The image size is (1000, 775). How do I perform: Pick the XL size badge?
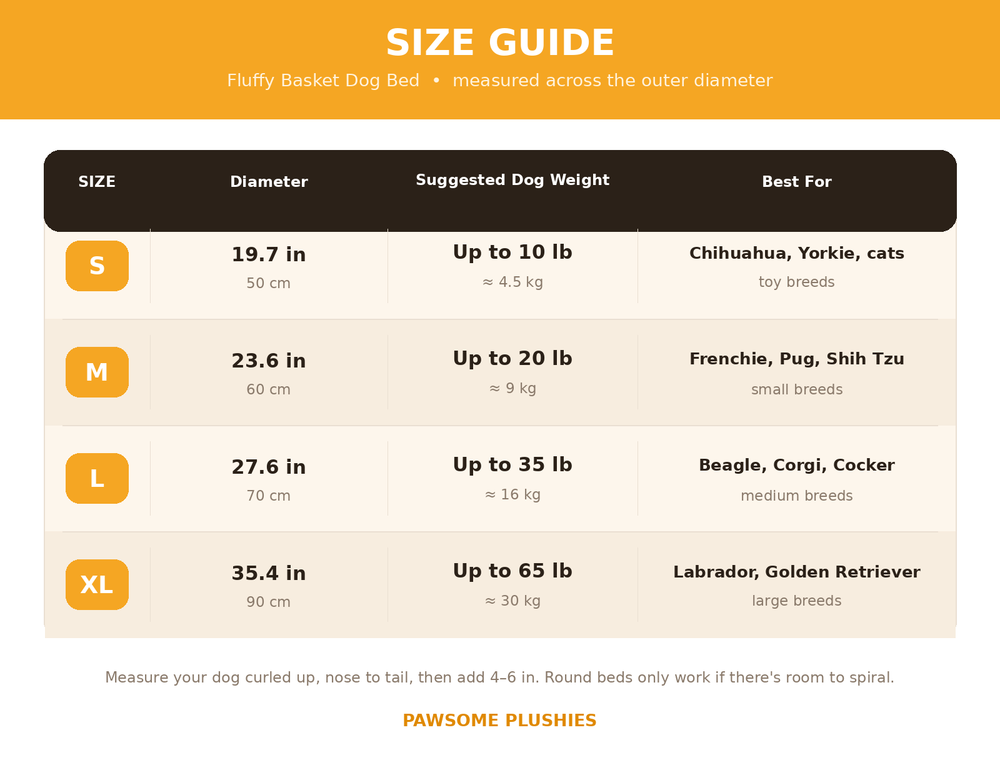(x=97, y=584)
